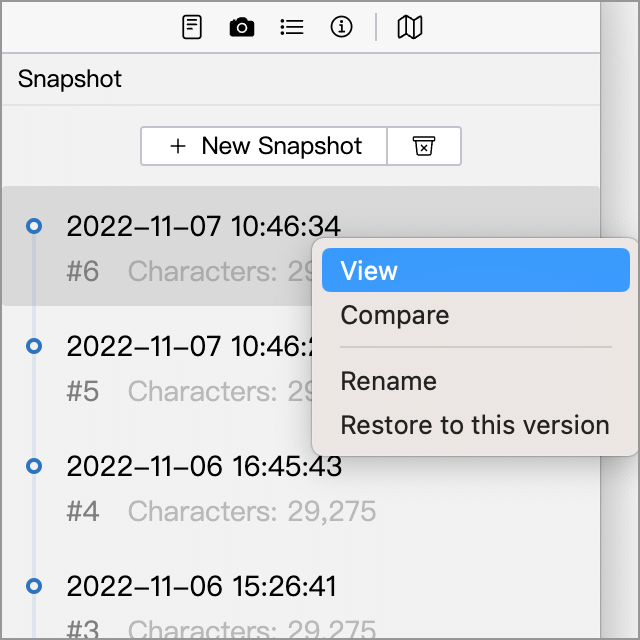Select Restore to this version

[476, 425]
